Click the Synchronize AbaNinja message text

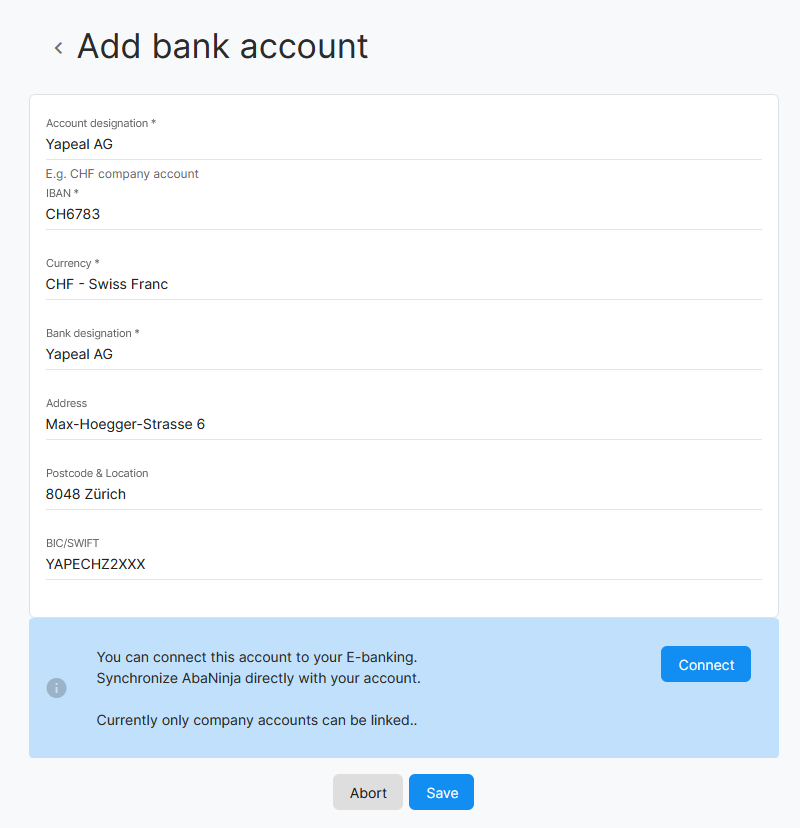[259, 678]
